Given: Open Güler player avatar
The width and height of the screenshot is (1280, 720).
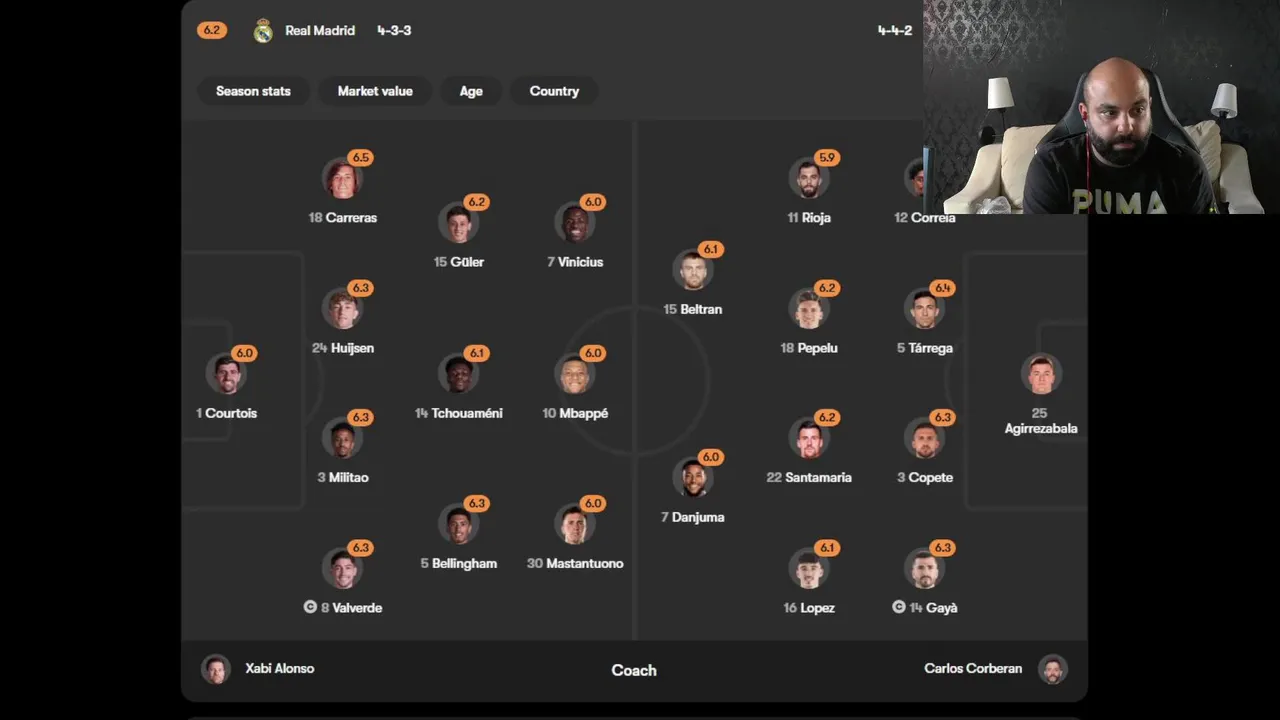Looking at the screenshot, I should (458, 223).
